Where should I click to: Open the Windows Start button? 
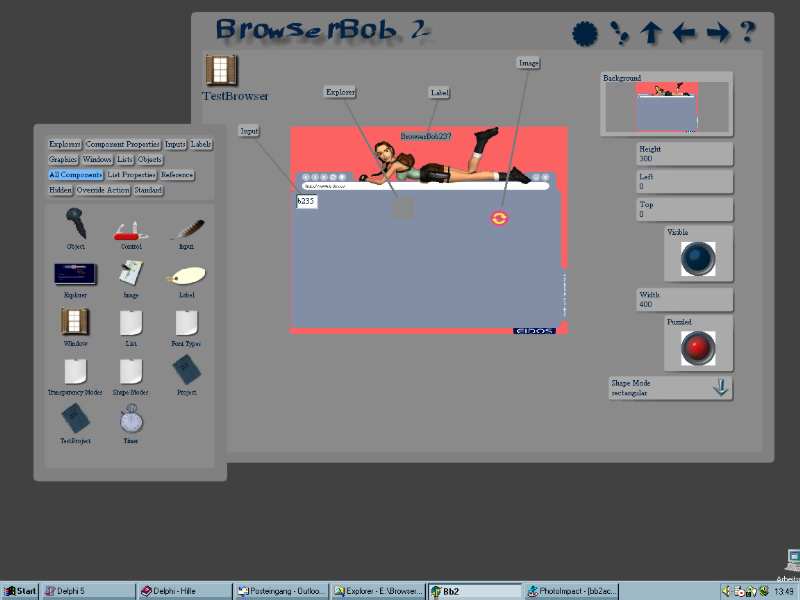20,591
